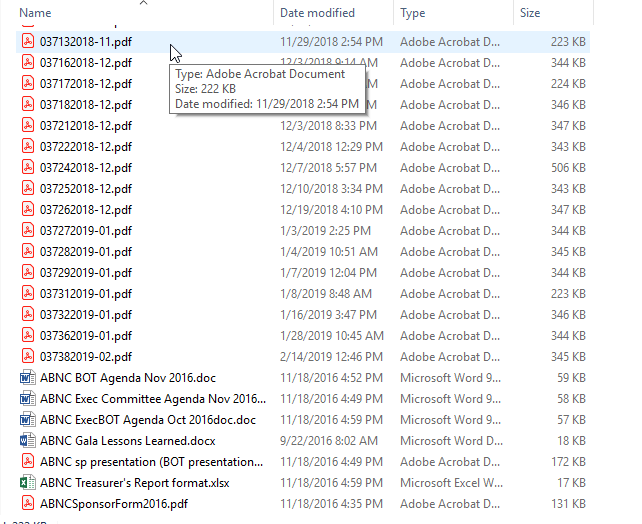This screenshot has height=524, width=642.
Task: Click date 1/28/2019 10:45 AM
Action: (x=332, y=336)
